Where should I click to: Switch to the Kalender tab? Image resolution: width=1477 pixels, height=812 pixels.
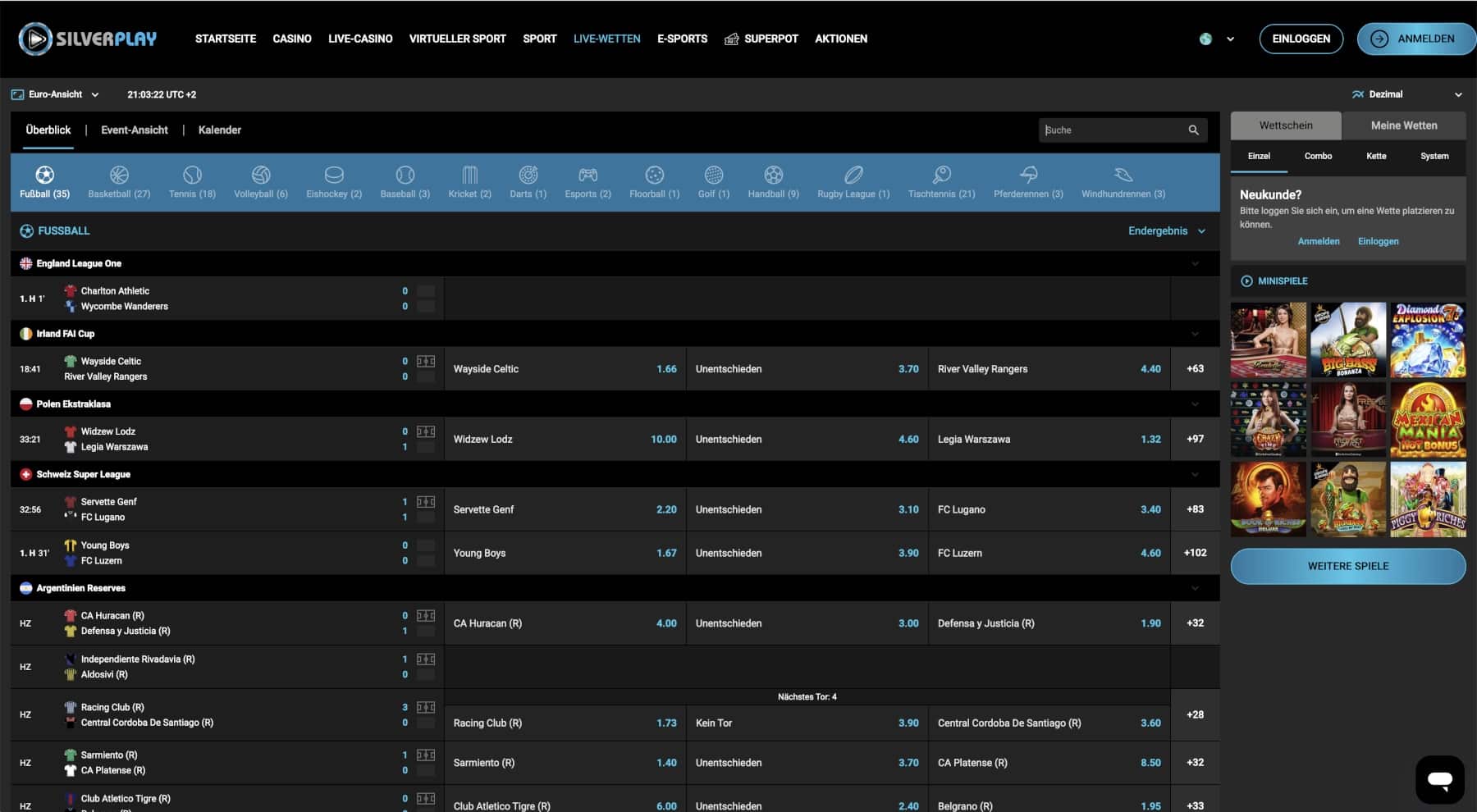coord(220,130)
